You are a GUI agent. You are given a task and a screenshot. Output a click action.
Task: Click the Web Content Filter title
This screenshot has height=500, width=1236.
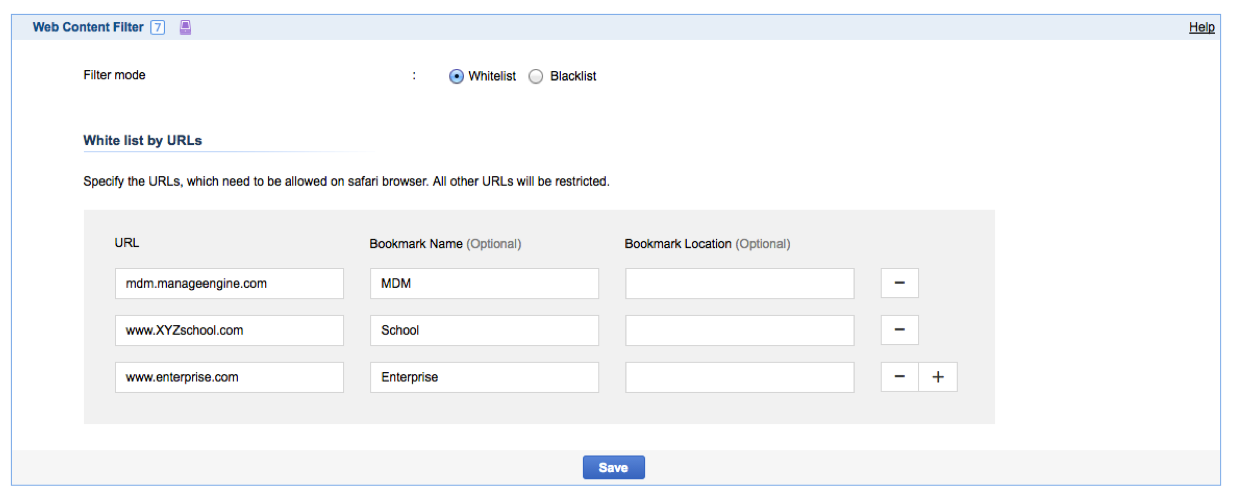(88, 28)
